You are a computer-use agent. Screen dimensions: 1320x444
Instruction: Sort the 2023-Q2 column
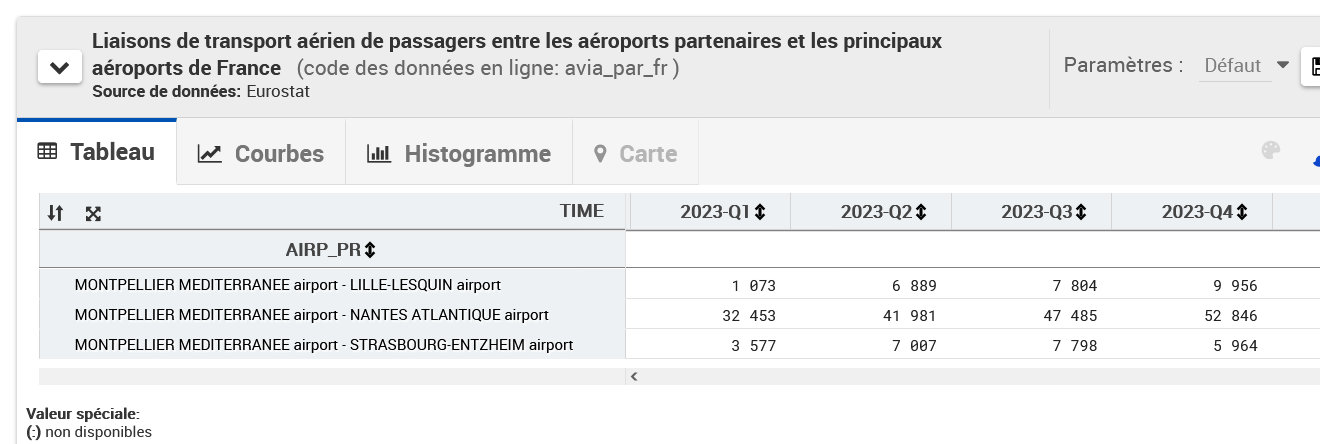(920, 212)
